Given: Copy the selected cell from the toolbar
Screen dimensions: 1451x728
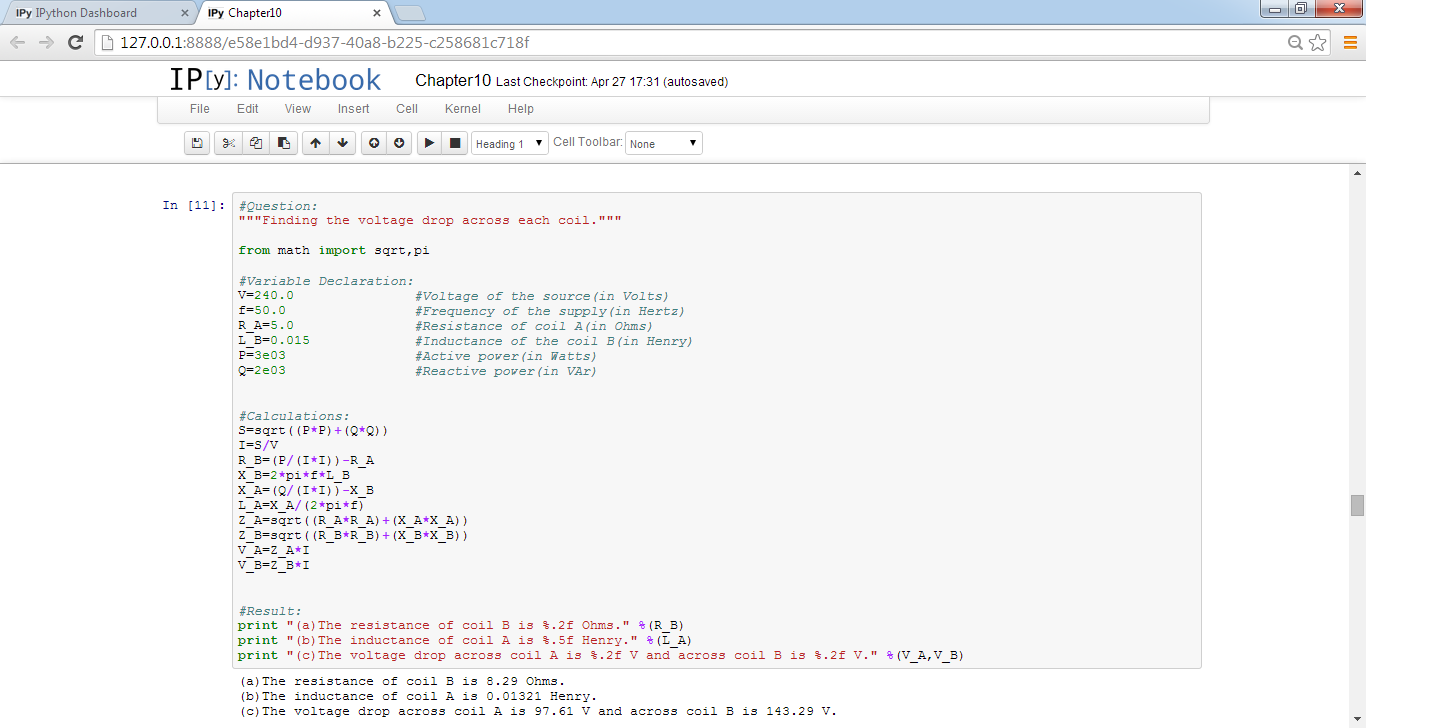Looking at the screenshot, I should pyautogui.click(x=256, y=143).
